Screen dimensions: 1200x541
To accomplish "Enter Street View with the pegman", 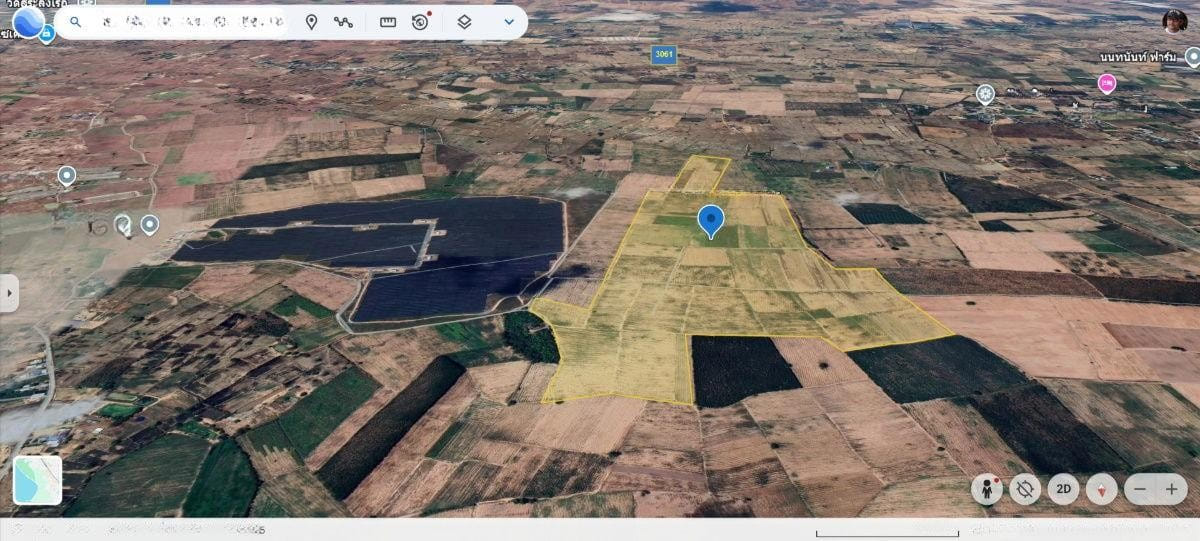I will point(986,489).
